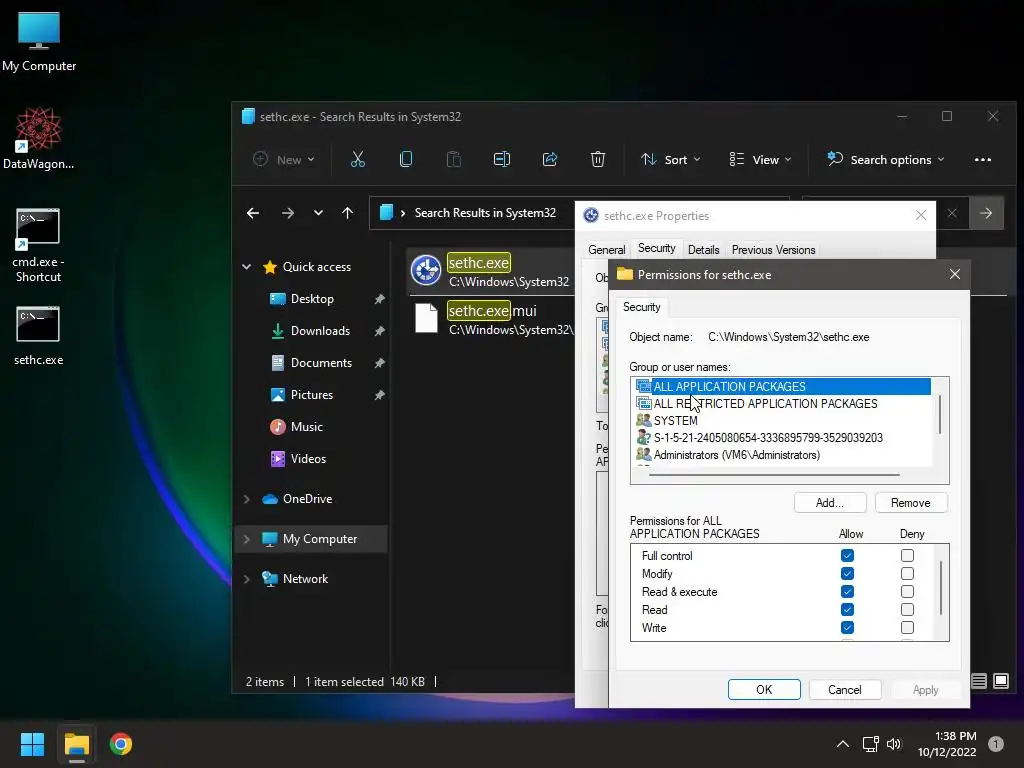Viewport: 1024px width, 768px height.
Task: Open the 1:38 PM clock and date
Action: [947, 744]
